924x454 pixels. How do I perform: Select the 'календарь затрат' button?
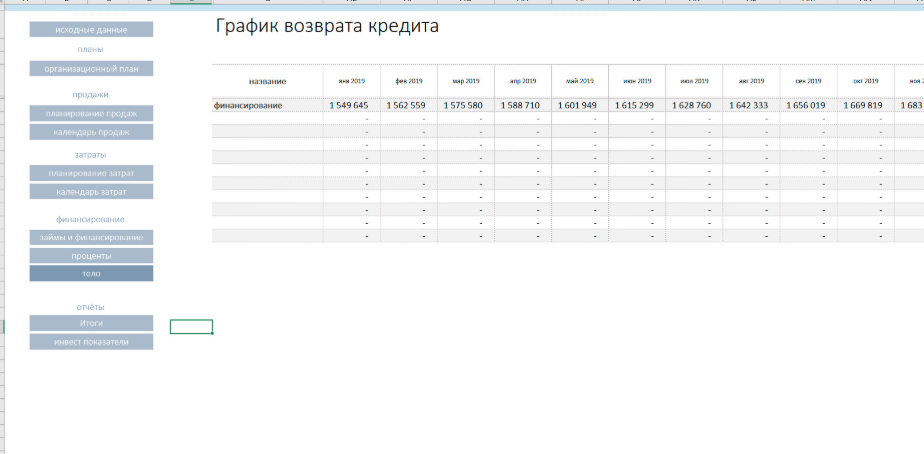point(91,191)
